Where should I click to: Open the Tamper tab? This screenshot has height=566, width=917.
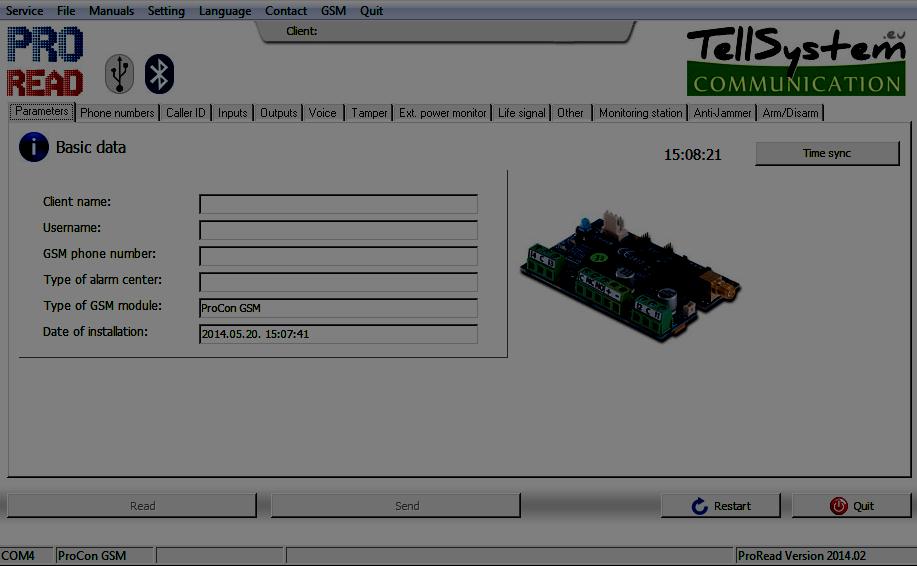[x=369, y=113]
